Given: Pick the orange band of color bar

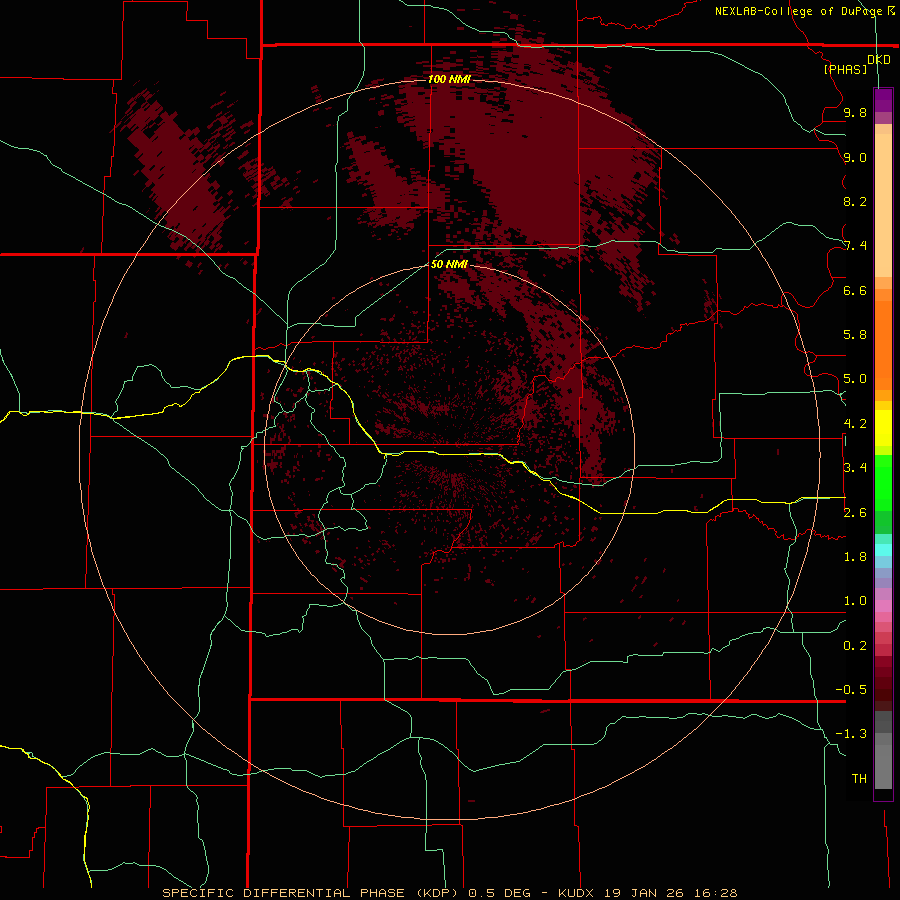Looking at the screenshot, I should [x=883, y=346].
